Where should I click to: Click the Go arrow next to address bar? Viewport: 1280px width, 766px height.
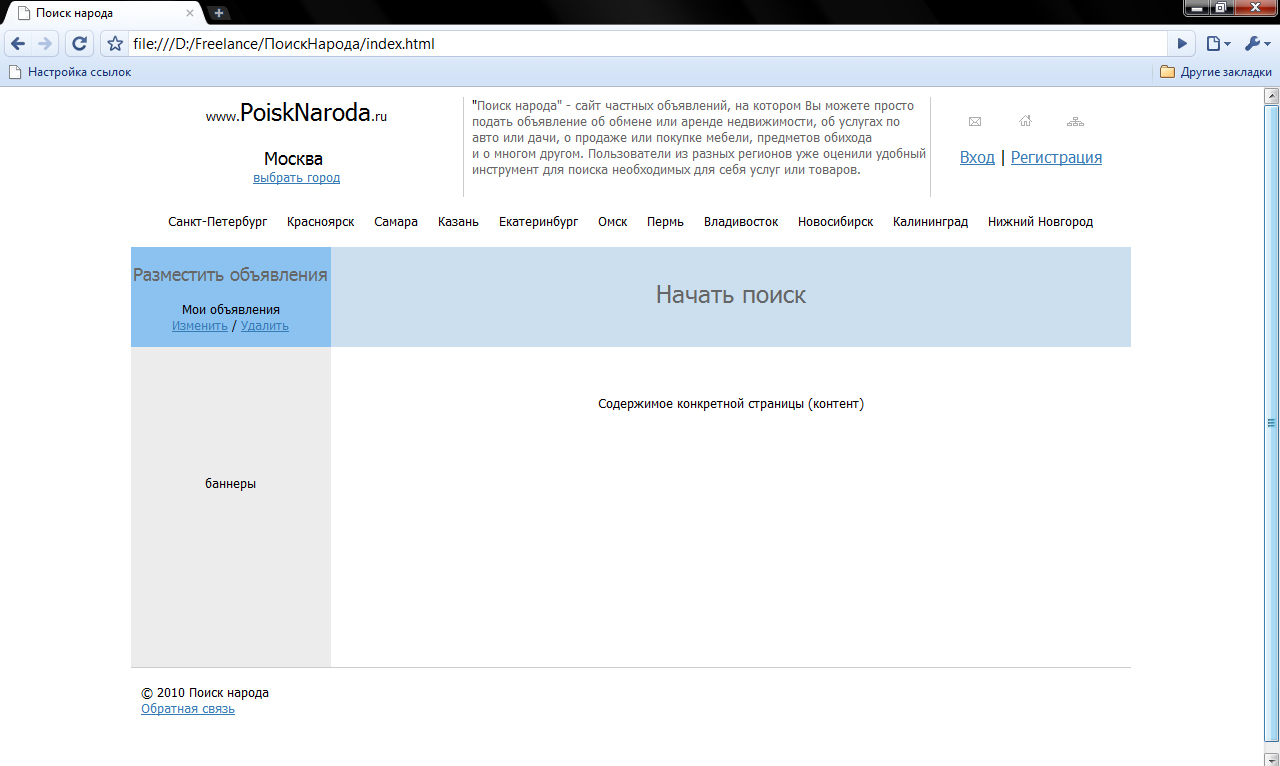point(1183,44)
